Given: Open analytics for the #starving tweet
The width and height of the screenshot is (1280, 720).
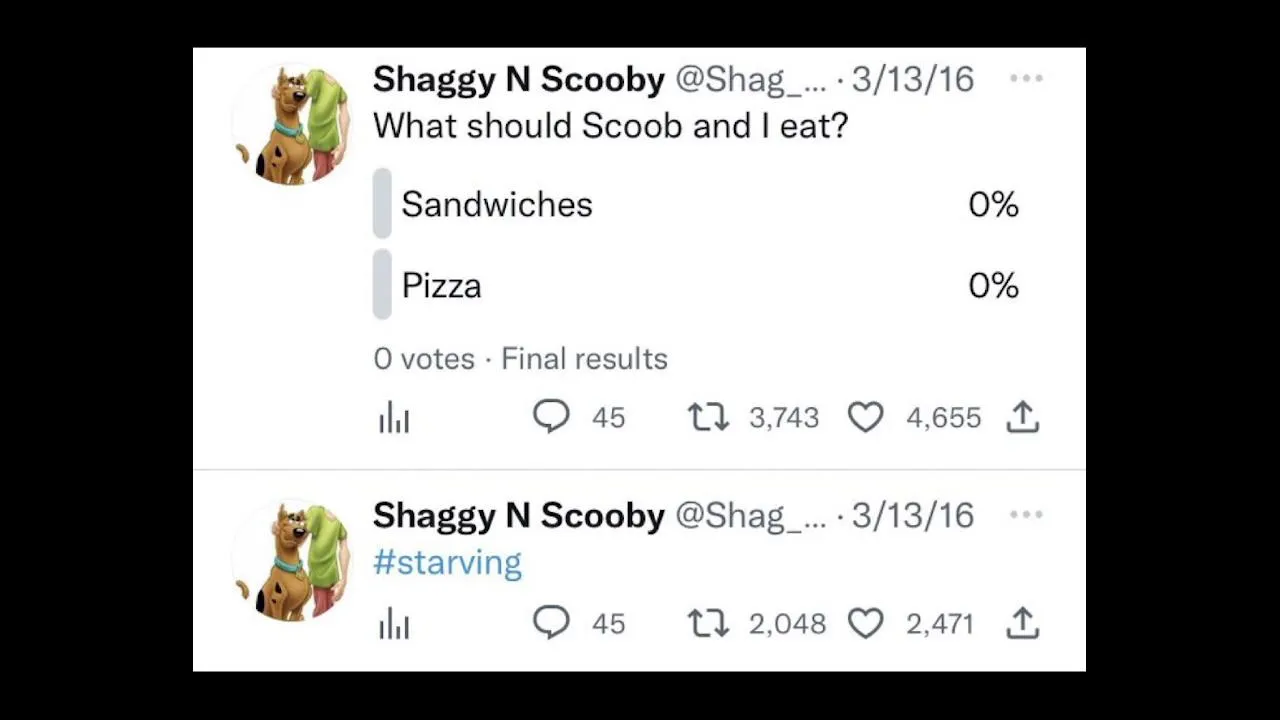Looking at the screenshot, I should coord(394,625).
